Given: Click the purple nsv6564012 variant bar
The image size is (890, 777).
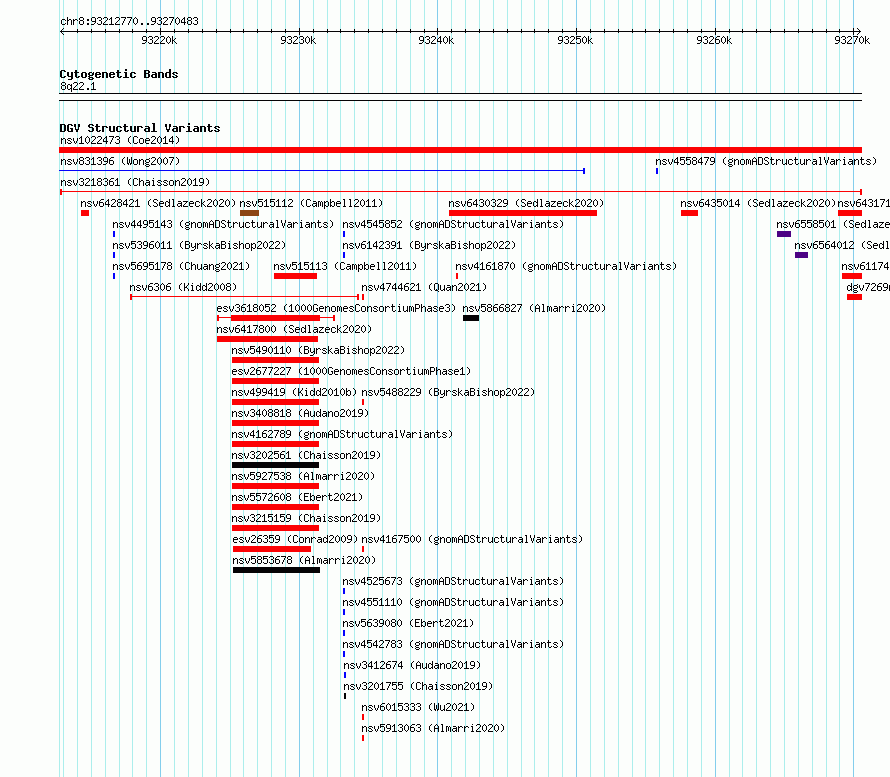Looking at the screenshot, I should point(801,255).
